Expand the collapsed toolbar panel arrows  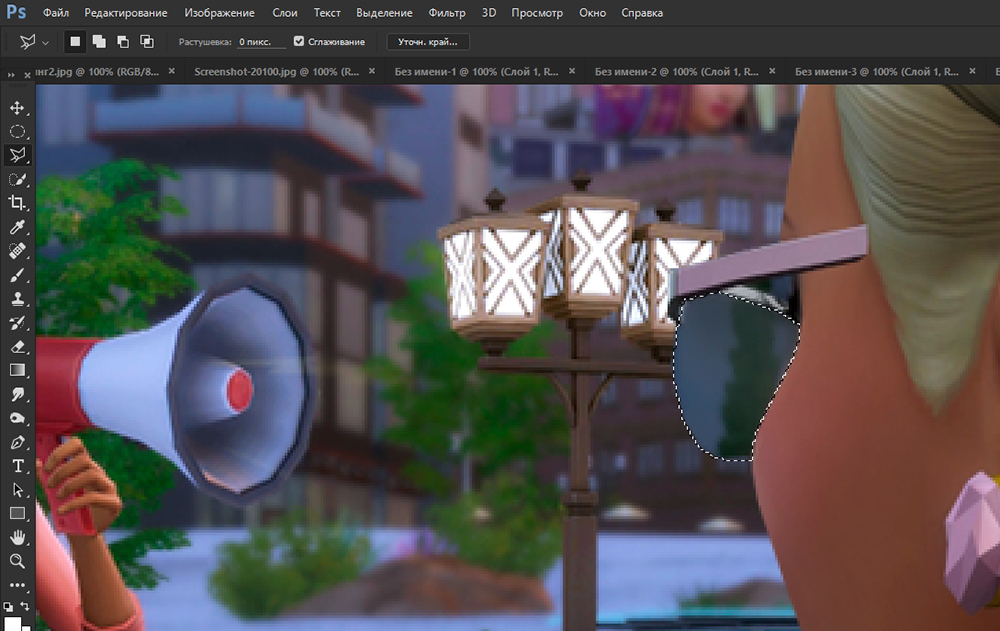(x=12, y=73)
